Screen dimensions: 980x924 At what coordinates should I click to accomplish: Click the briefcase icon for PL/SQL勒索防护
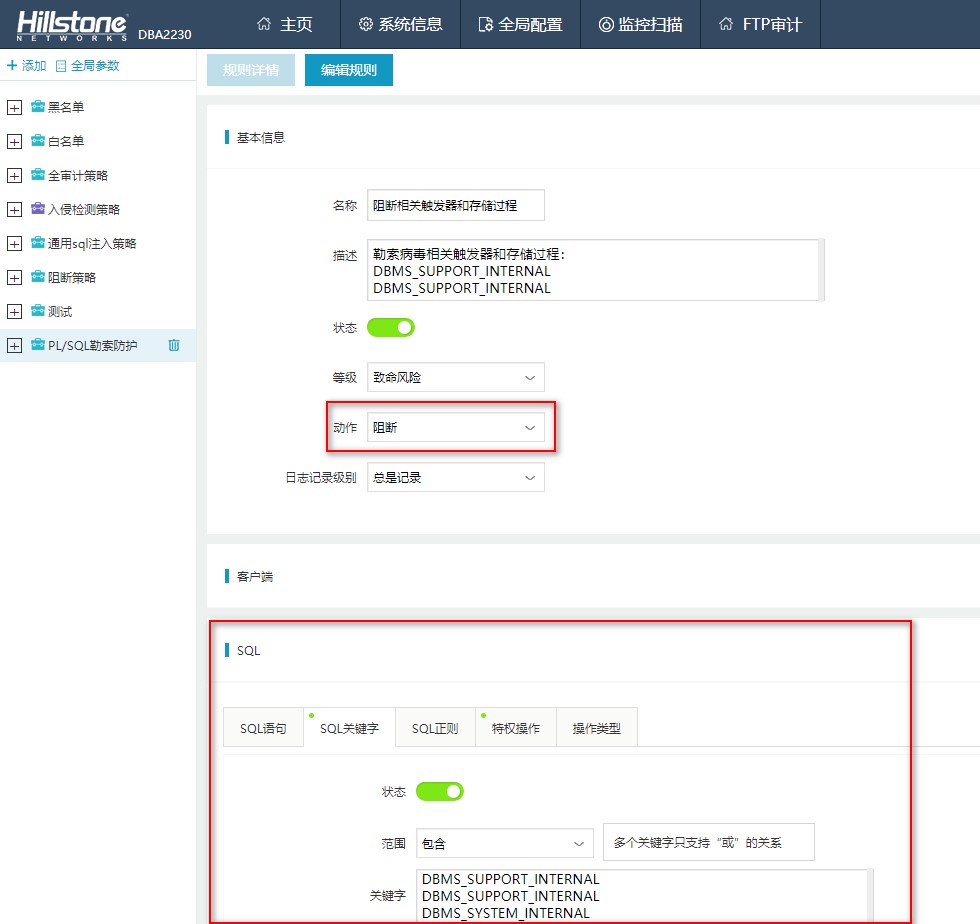[38, 344]
